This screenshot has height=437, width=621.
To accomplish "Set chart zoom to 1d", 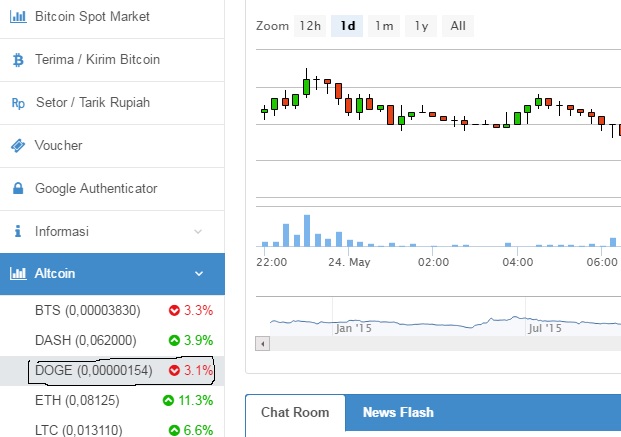I will pos(347,26).
